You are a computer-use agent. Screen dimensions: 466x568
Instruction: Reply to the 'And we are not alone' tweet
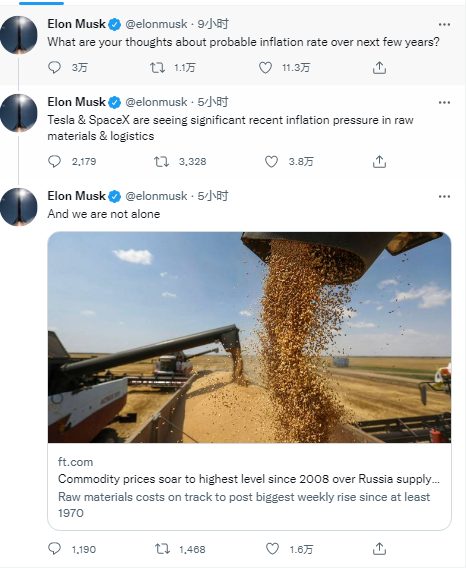[54, 549]
